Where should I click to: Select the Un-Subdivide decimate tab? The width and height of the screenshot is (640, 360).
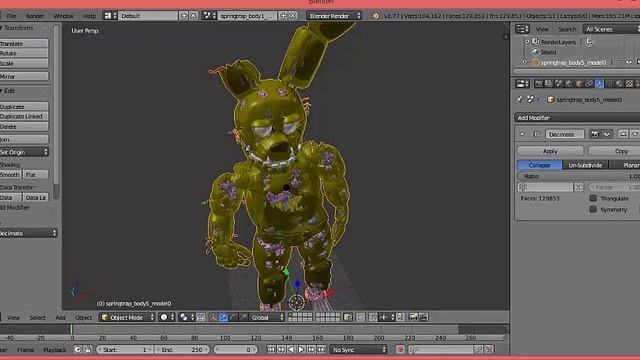[x=585, y=165]
